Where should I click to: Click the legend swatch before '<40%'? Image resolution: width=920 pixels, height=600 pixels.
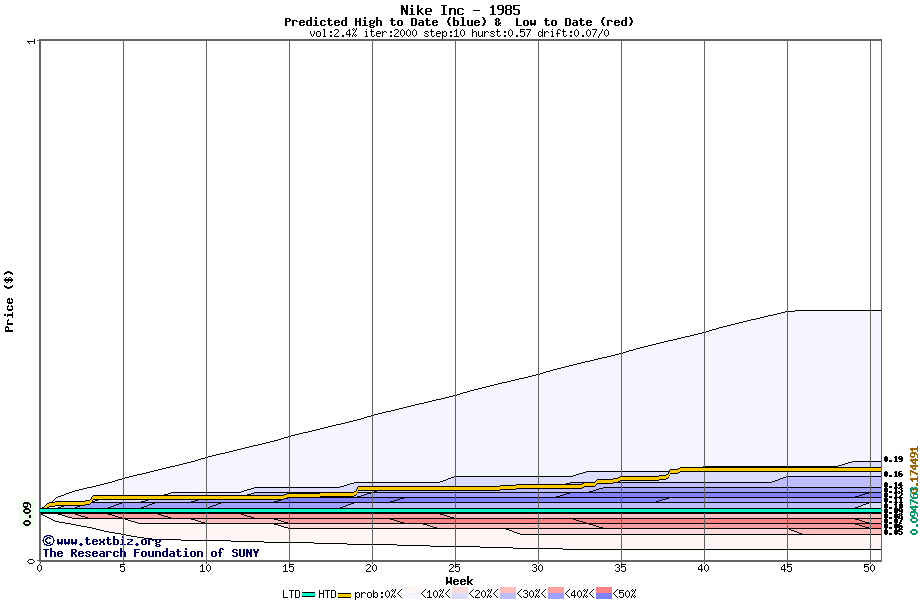pos(556,594)
